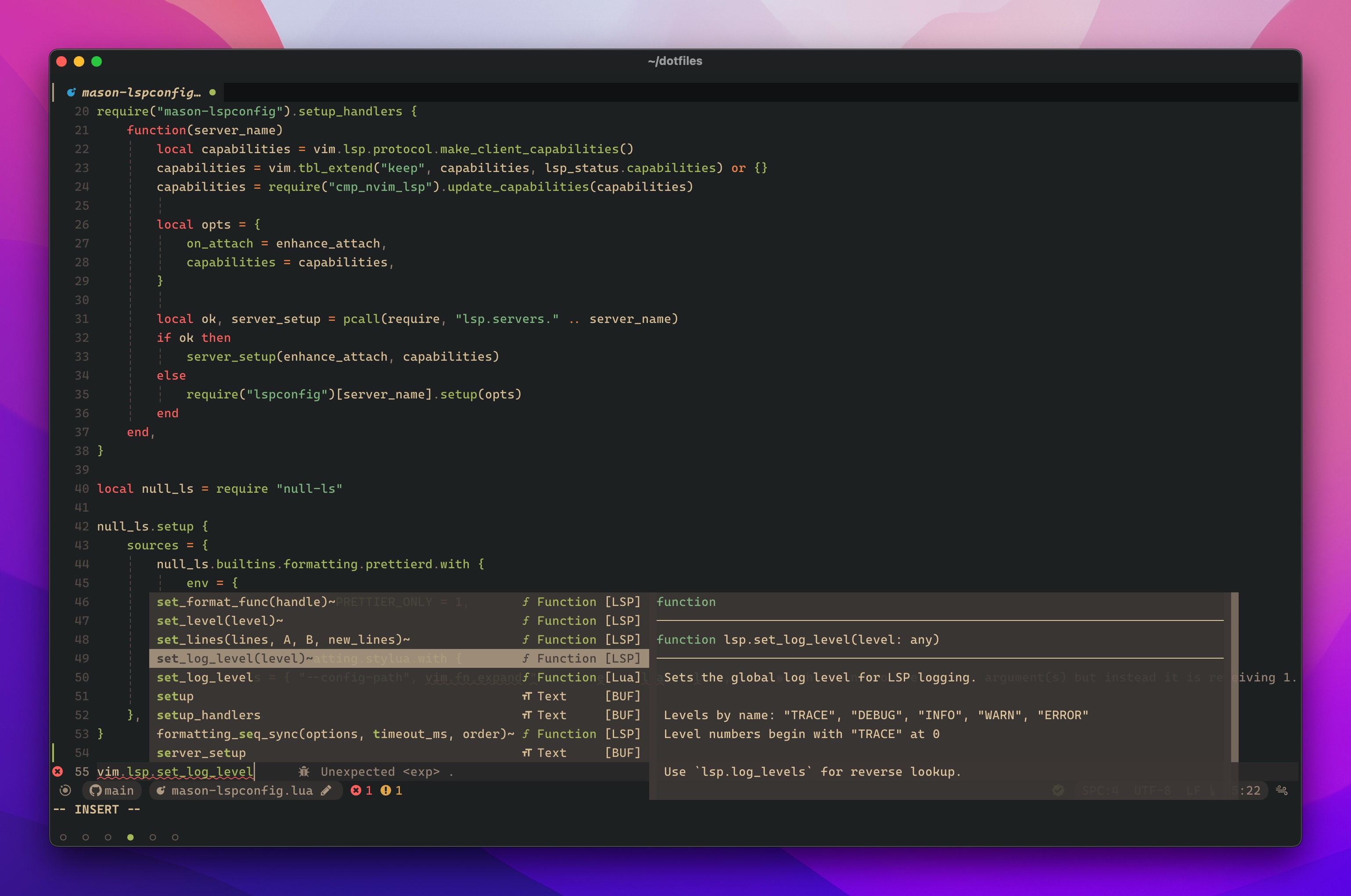Screen dimensions: 1351x896
Task: Click the git branch icon showing main
Action: tap(112, 791)
